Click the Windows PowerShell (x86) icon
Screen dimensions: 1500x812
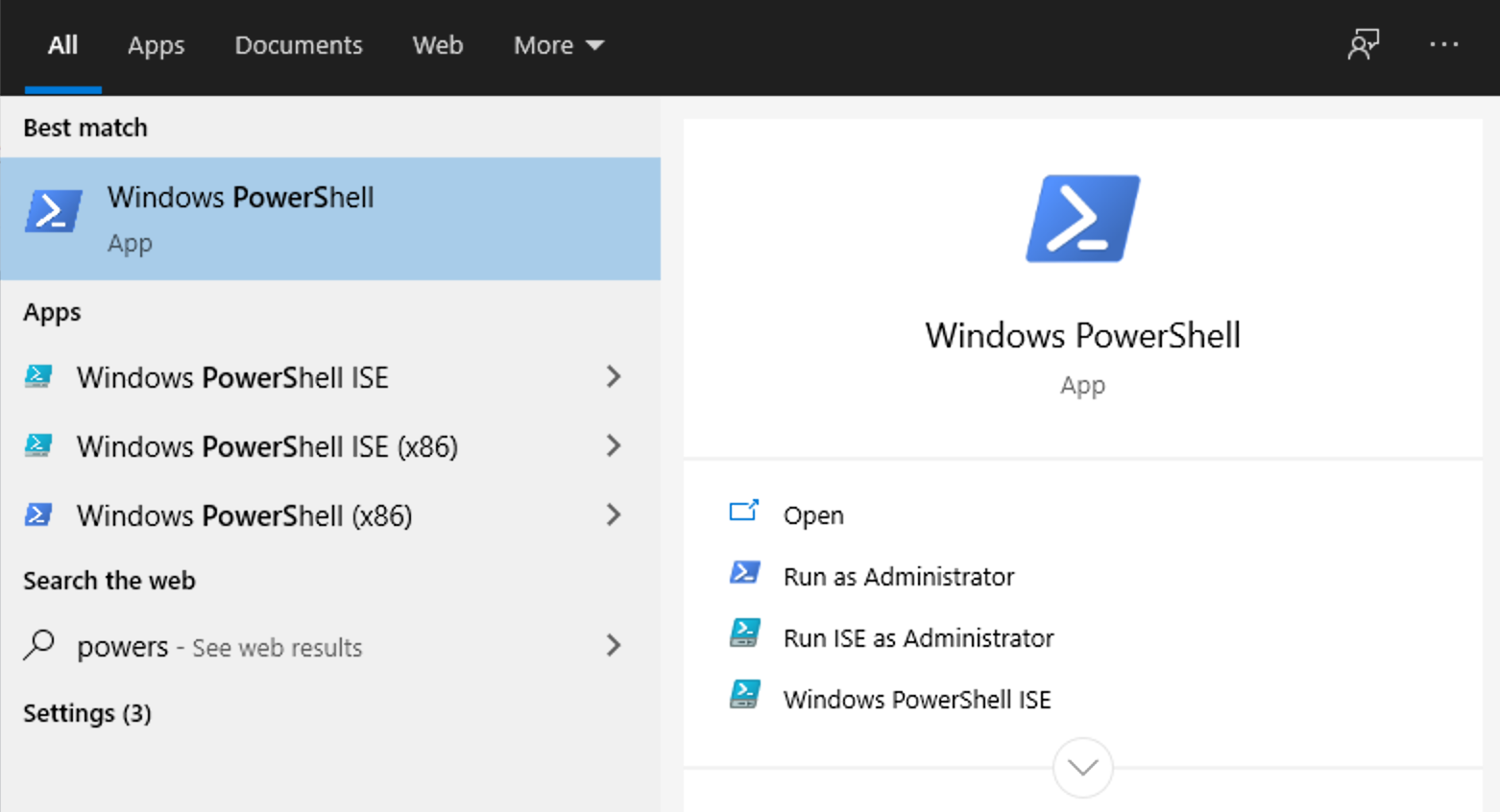38,514
